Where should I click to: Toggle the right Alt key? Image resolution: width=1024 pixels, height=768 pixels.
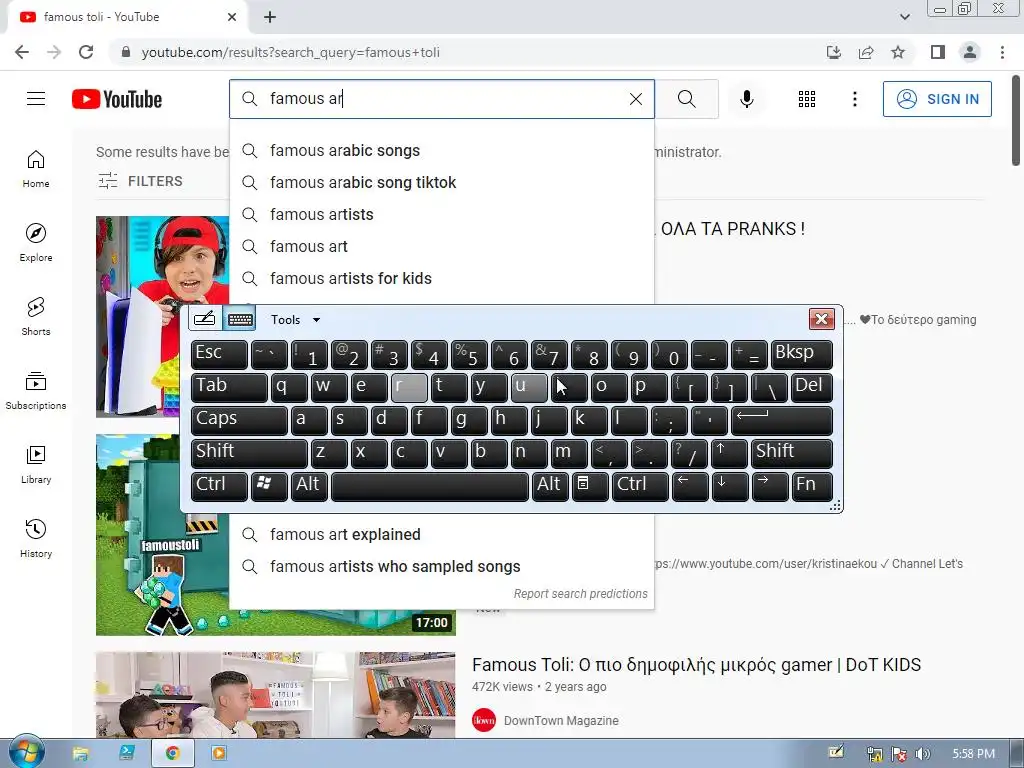[550, 487]
